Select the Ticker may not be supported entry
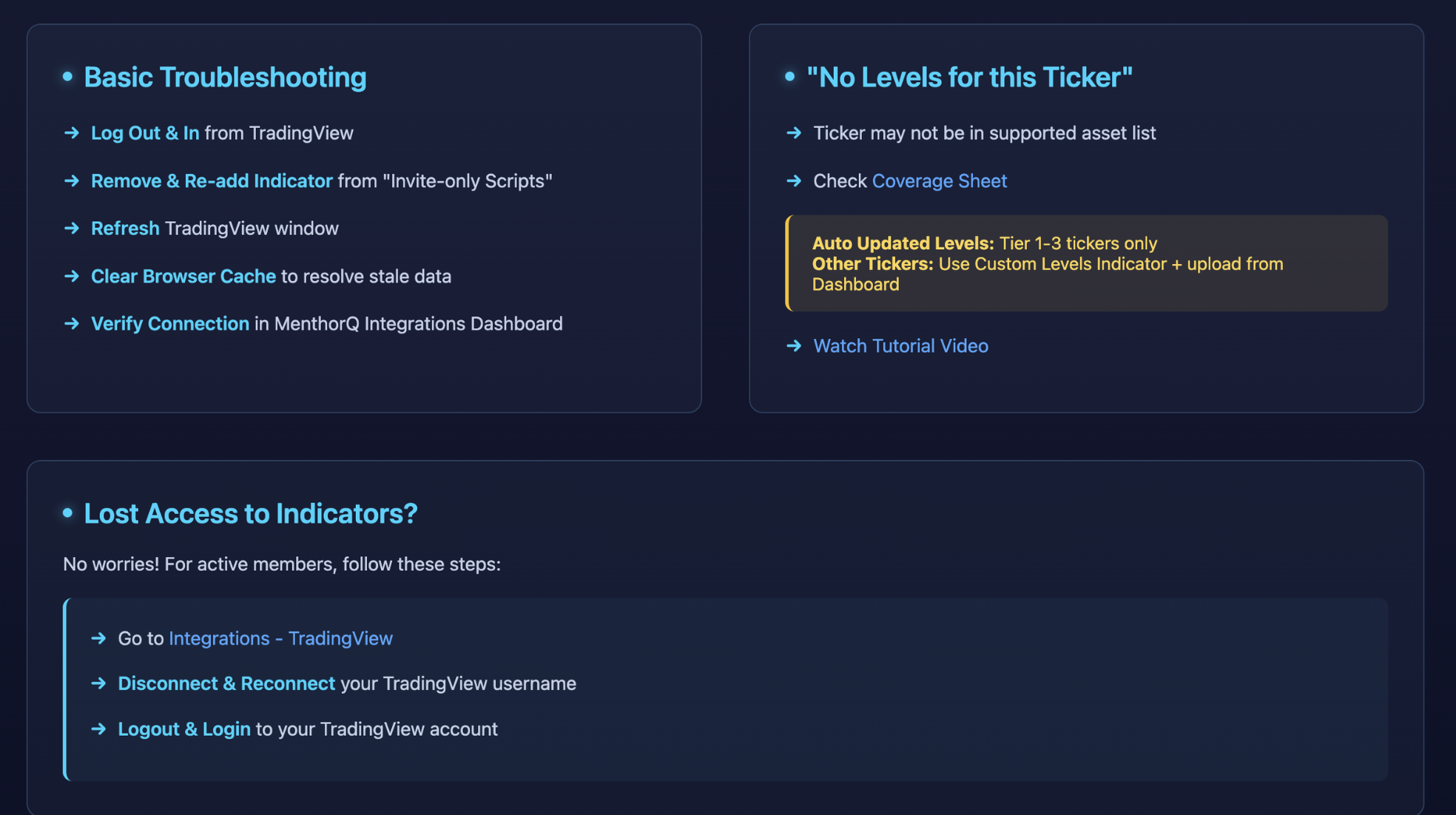This screenshot has width=1456, height=815. [x=985, y=133]
